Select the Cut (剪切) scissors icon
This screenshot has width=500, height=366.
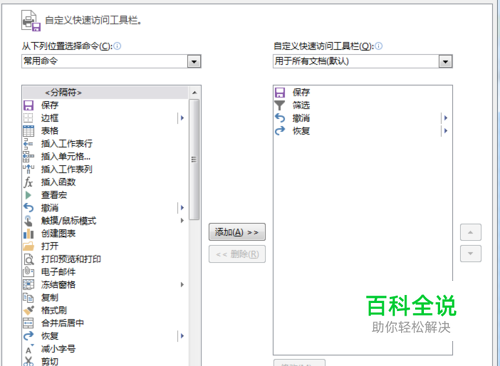coord(28,361)
